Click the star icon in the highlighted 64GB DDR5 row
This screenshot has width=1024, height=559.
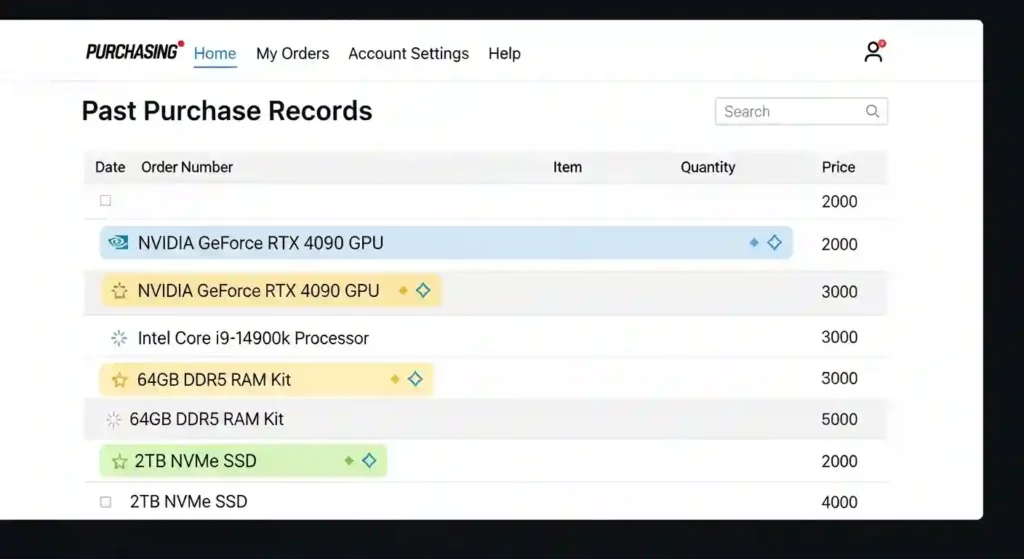(120, 379)
